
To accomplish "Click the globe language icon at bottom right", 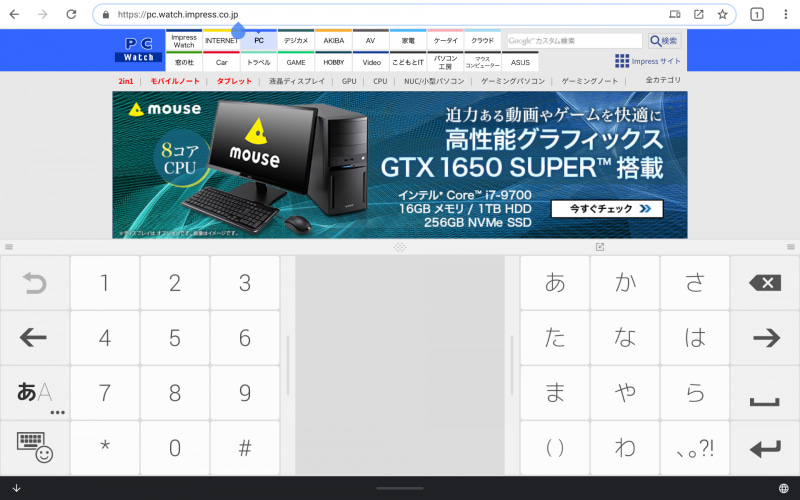I will [x=784, y=488].
